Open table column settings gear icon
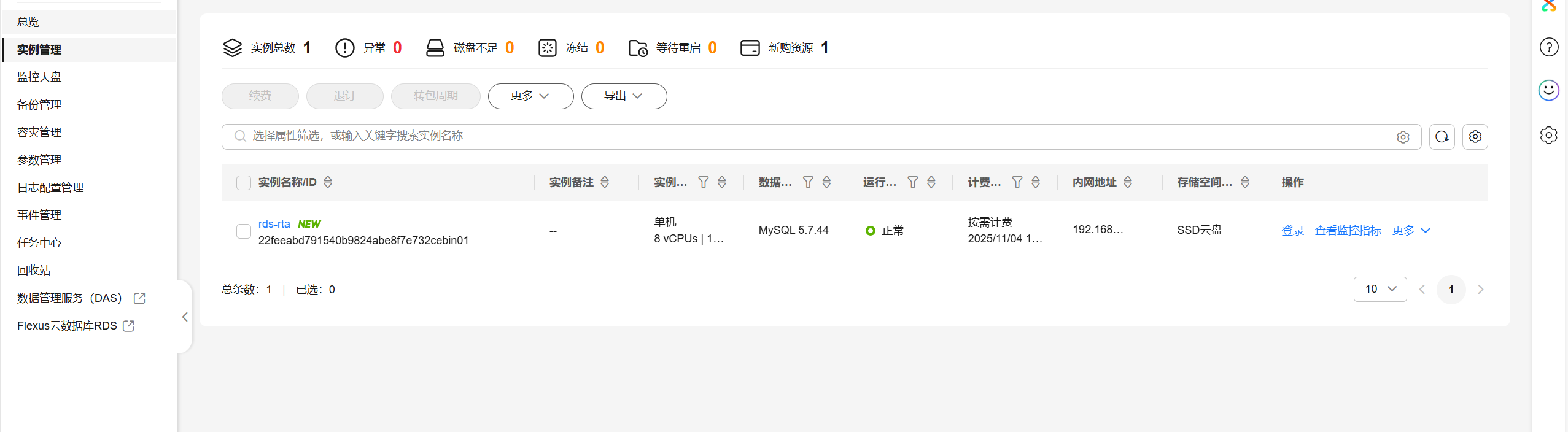The width and height of the screenshot is (1568, 432). point(1475,136)
